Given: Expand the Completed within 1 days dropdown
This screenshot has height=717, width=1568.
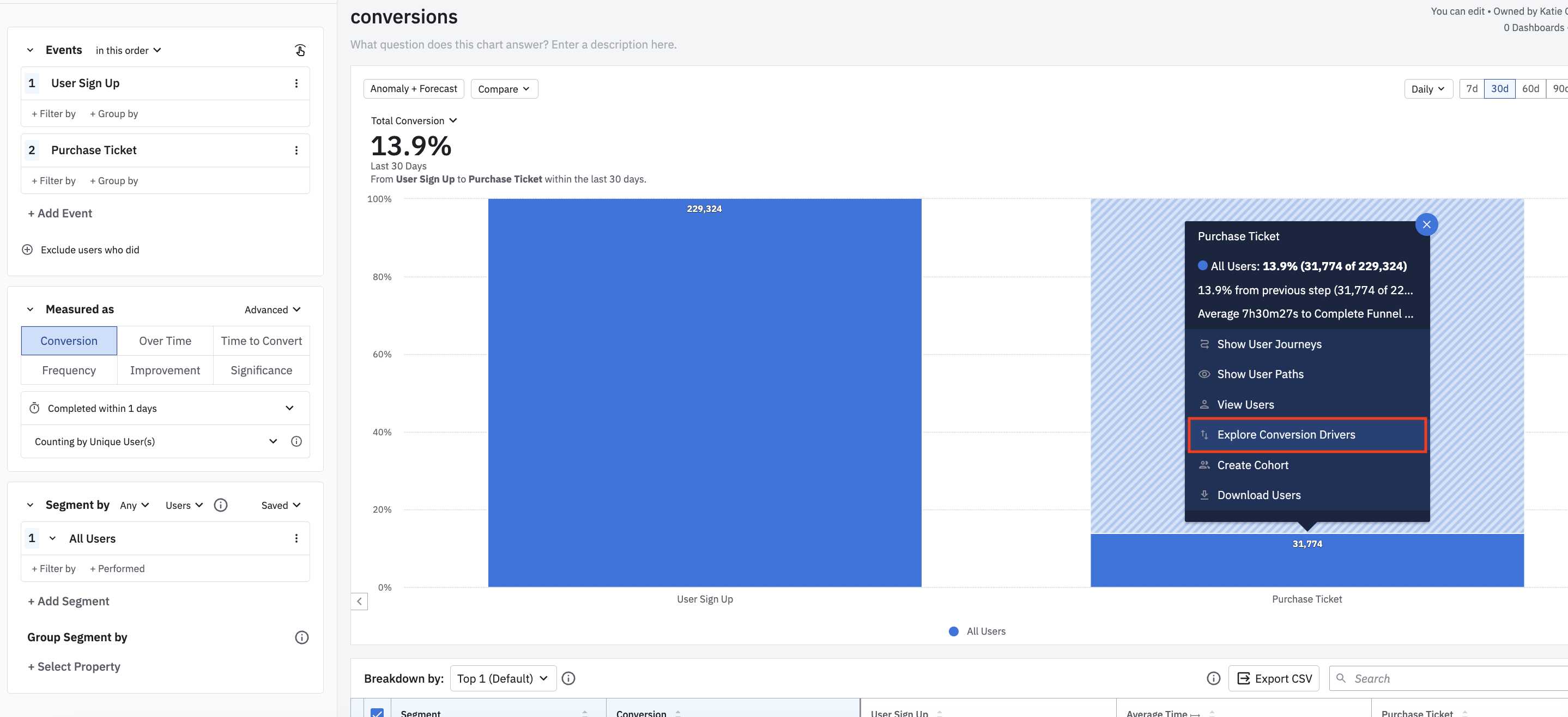Looking at the screenshot, I should (290, 408).
